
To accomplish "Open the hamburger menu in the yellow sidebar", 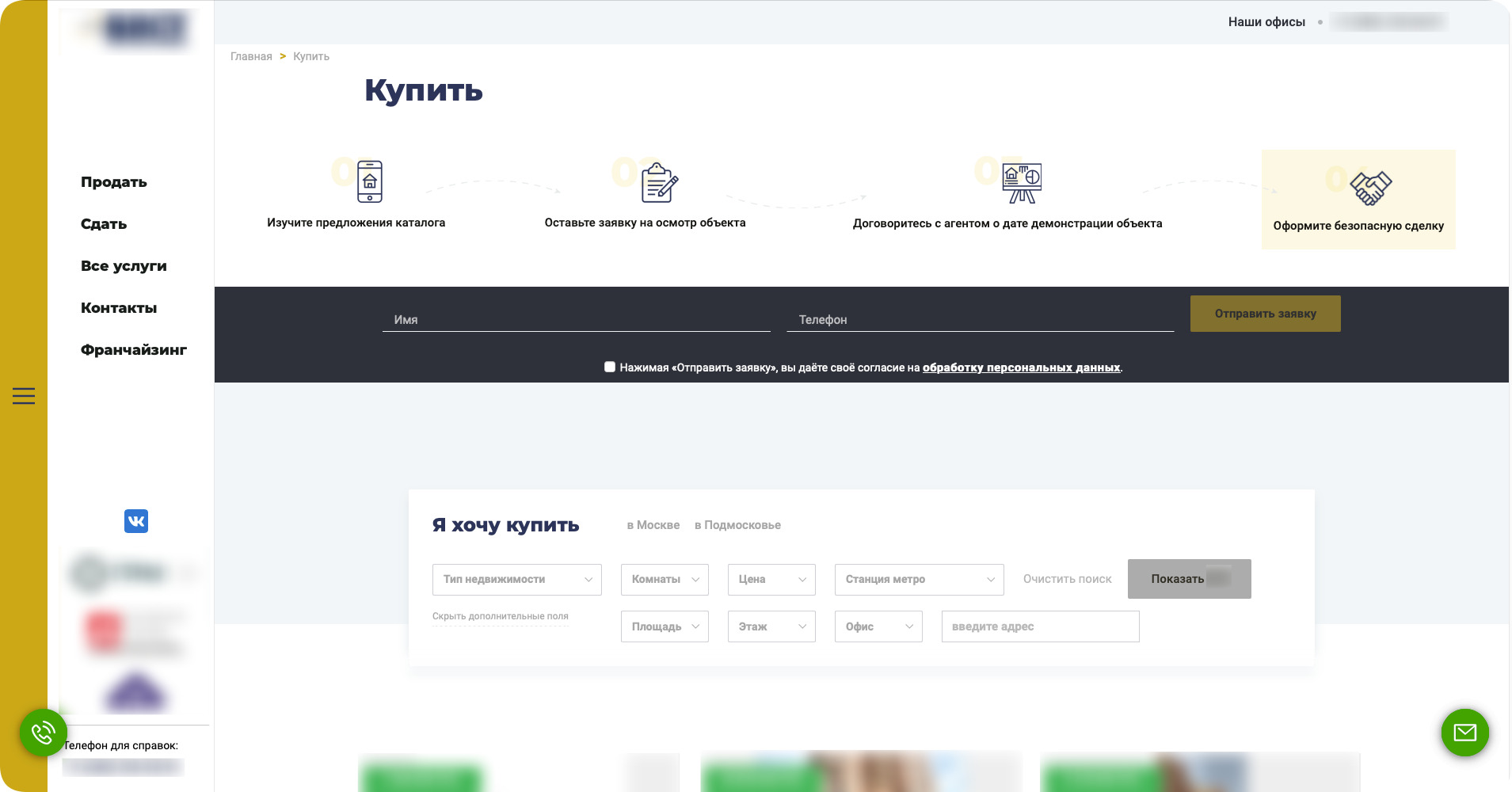I will 24,396.
